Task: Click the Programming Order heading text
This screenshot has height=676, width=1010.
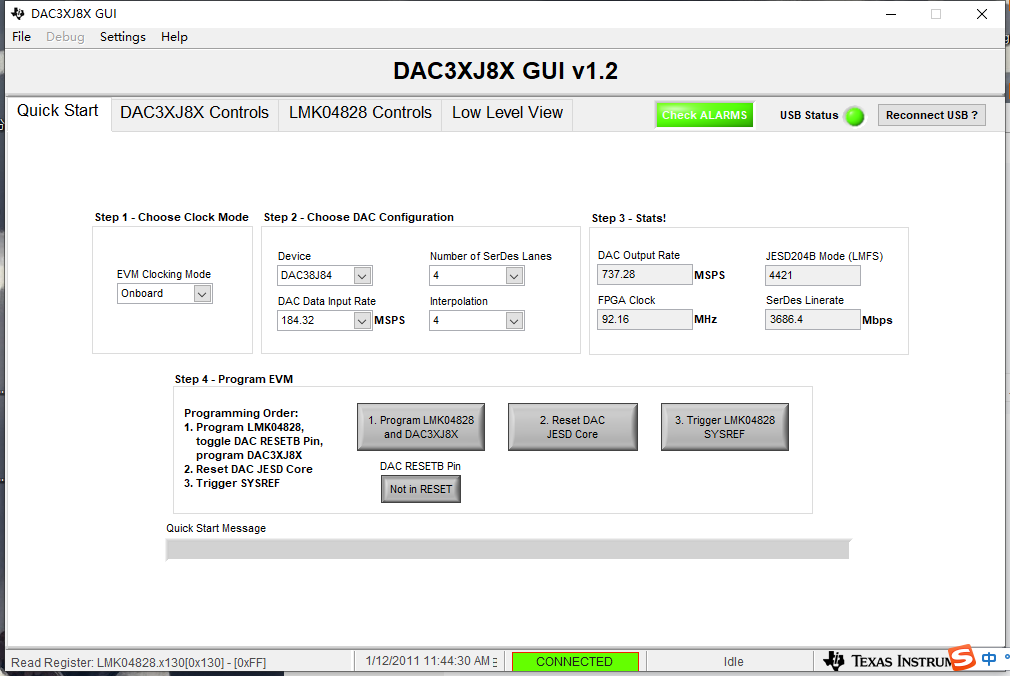Action: (241, 413)
